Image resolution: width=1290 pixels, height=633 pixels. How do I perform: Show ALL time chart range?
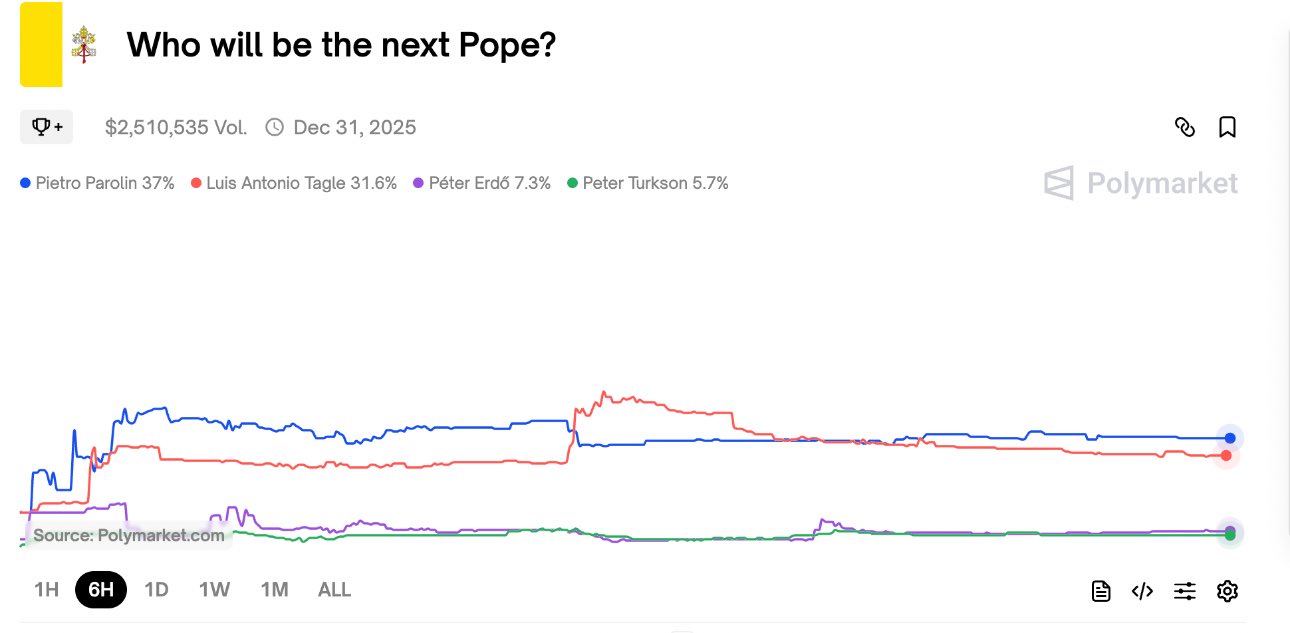pyautogui.click(x=334, y=590)
